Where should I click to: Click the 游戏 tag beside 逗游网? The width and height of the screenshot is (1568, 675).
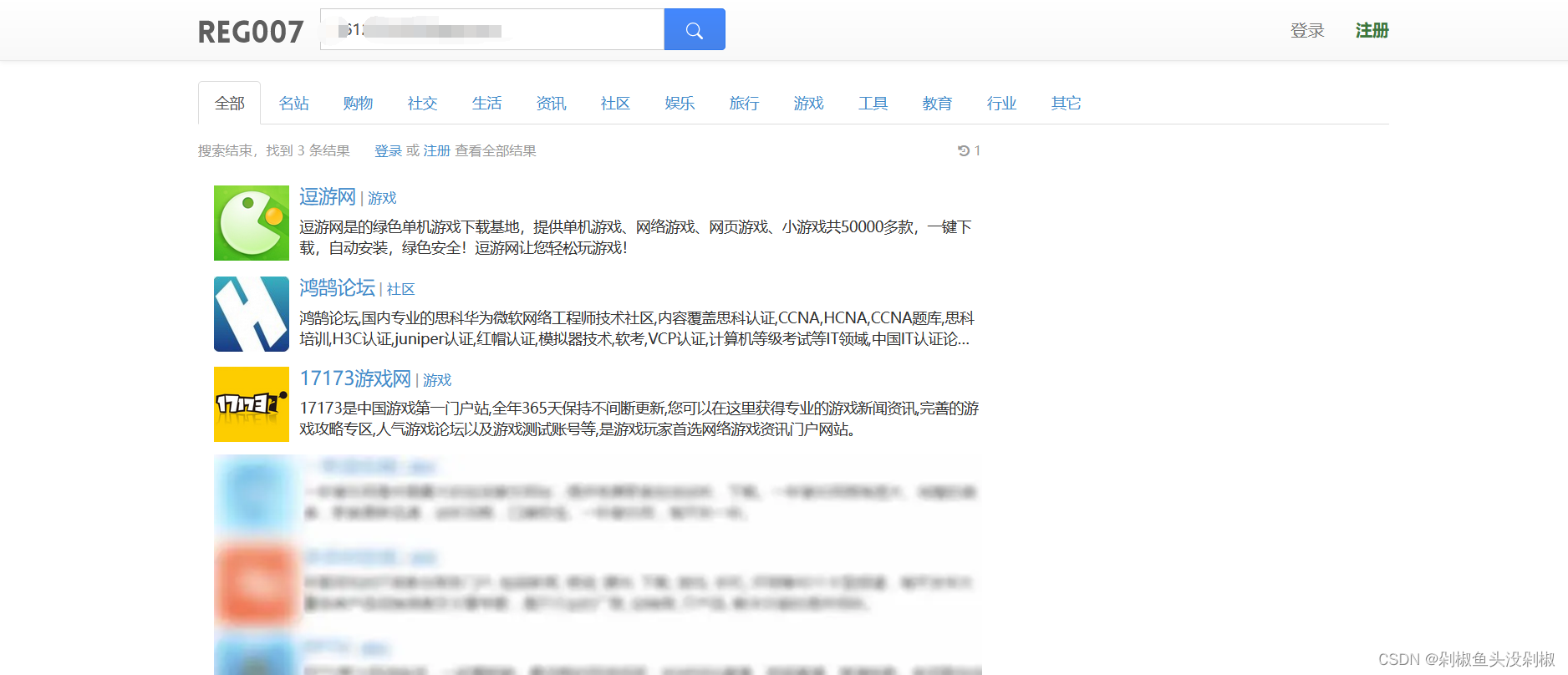[382, 198]
